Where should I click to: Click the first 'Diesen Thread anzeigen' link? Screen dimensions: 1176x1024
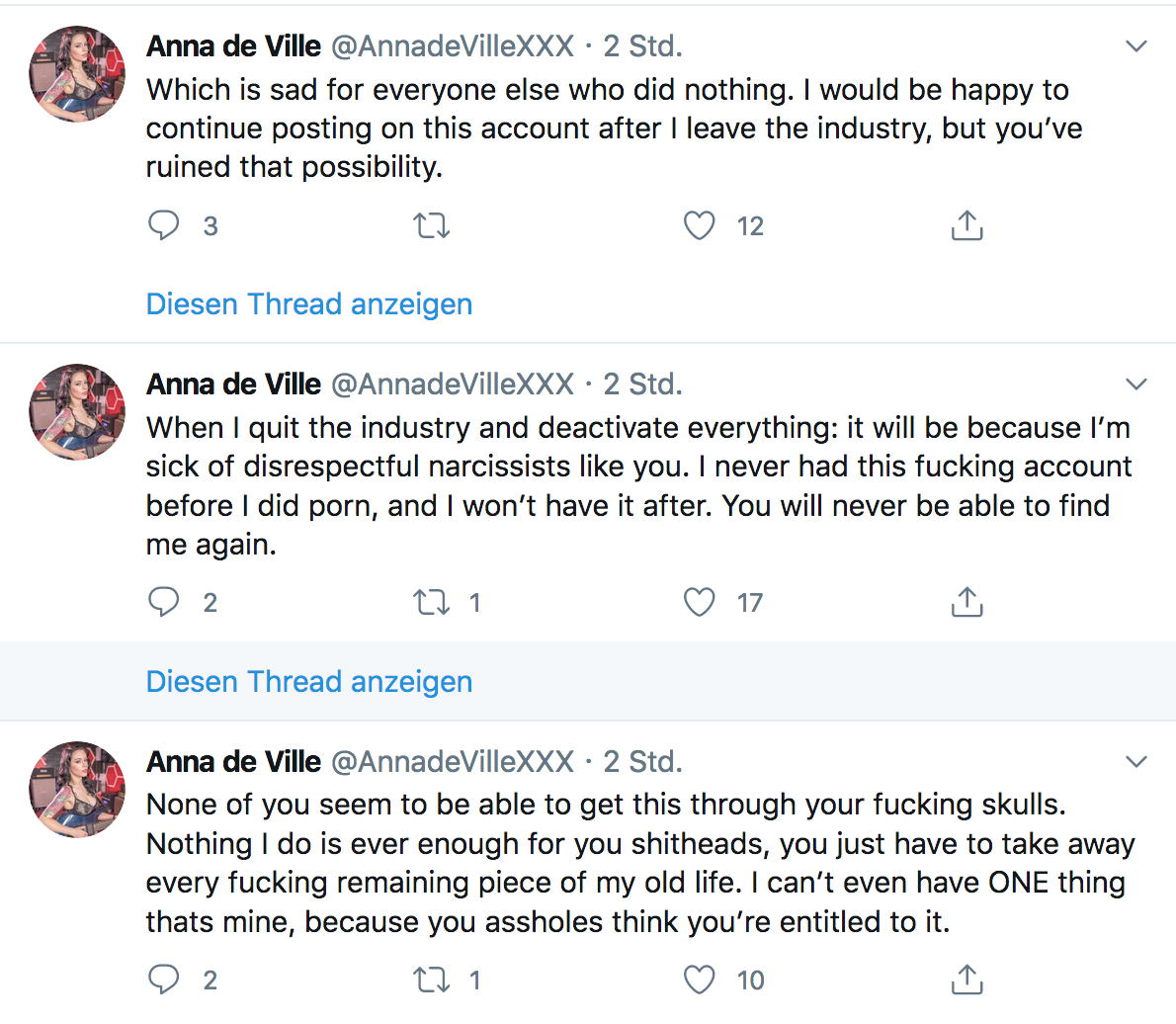pyautogui.click(x=309, y=303)
